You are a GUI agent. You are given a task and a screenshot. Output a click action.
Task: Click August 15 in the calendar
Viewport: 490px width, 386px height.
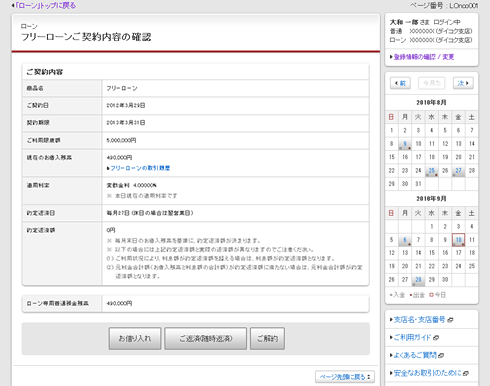[x=392, y=157]
